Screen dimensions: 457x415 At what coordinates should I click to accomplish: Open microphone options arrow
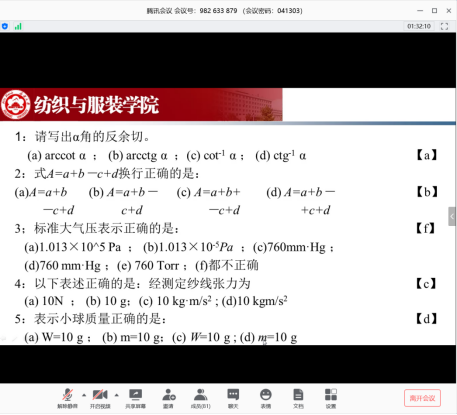click(84, 395)
